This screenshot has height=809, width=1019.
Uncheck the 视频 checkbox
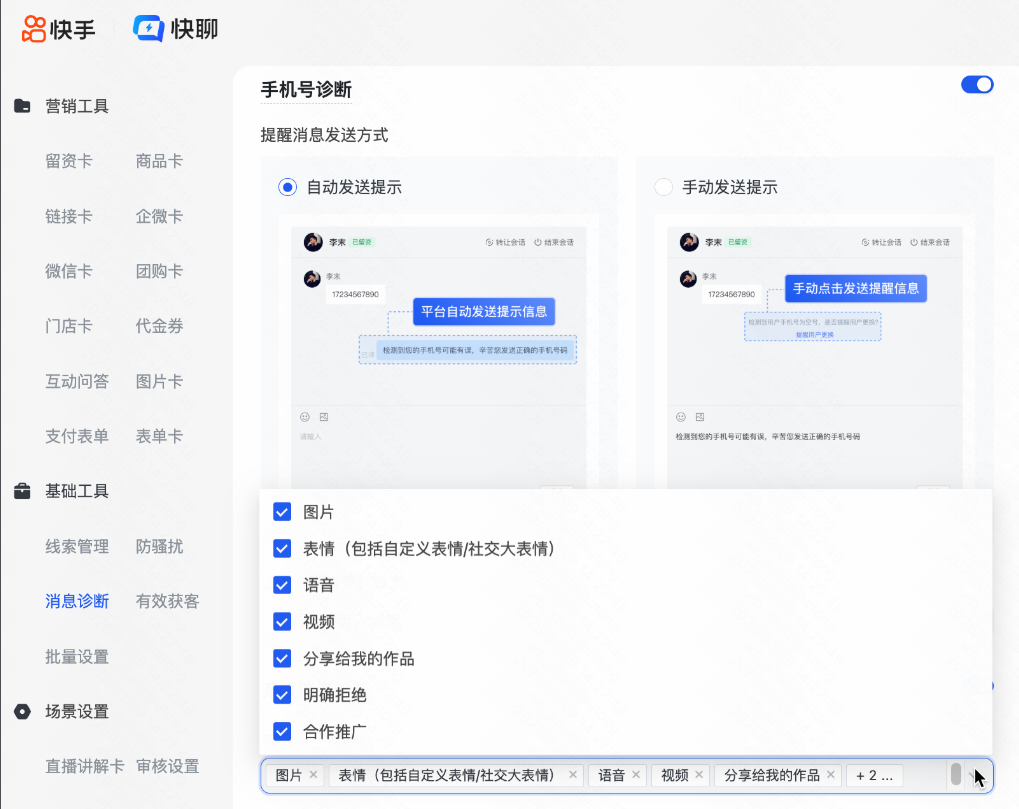pos(282,622)
